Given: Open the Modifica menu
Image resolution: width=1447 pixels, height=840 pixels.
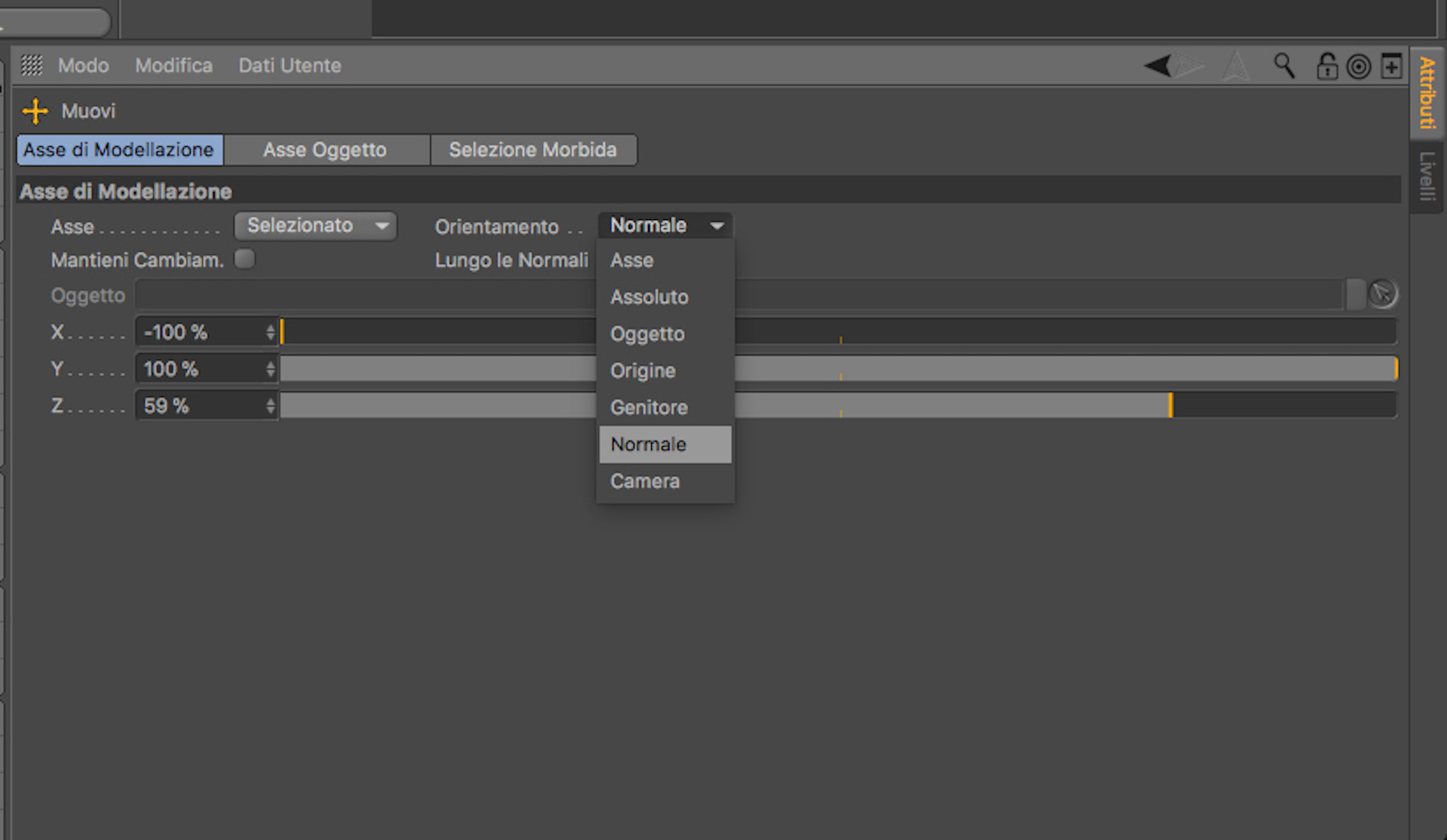Looking at the screenshot, I should 173,66.
